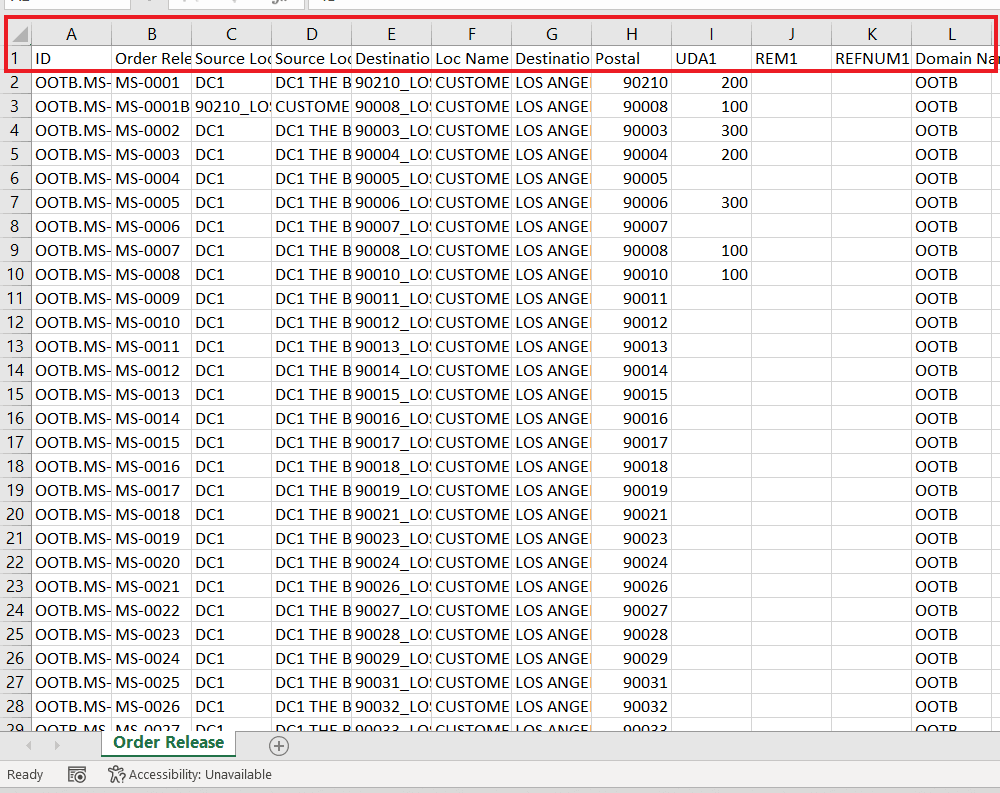
Task: Select UDA1 value 300 in row 7
Action: [x=712, y=202]
